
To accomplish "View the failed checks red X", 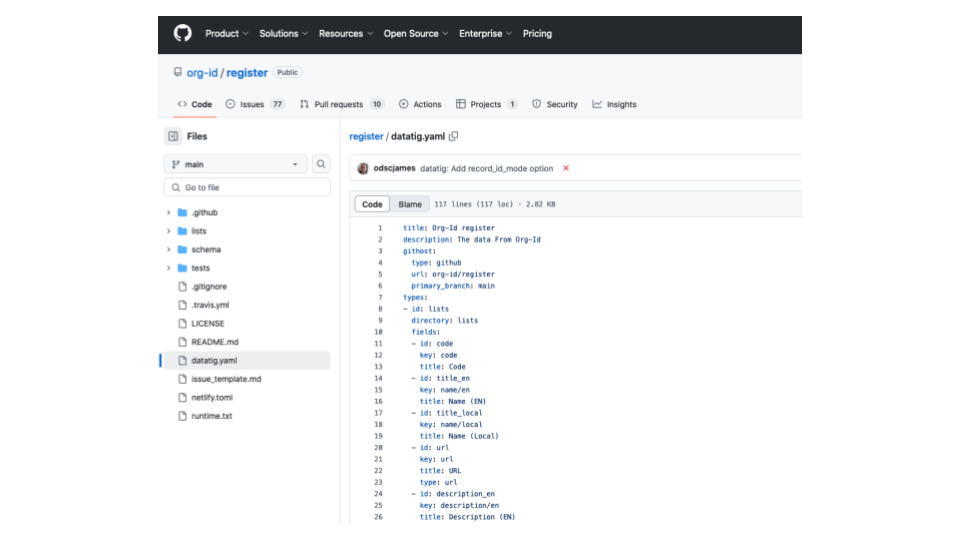I will 566,168.
